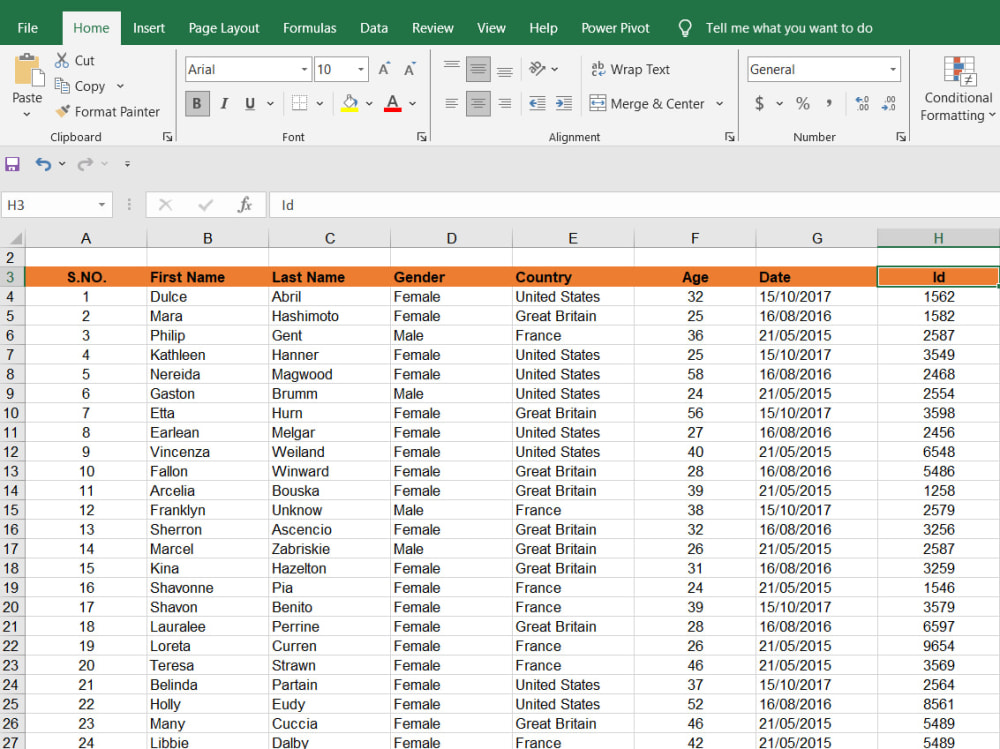Image resolution: width=1000 pixels, height=749 pixels.
Task: Click the borders icon
Action: (x=300, y=103)
